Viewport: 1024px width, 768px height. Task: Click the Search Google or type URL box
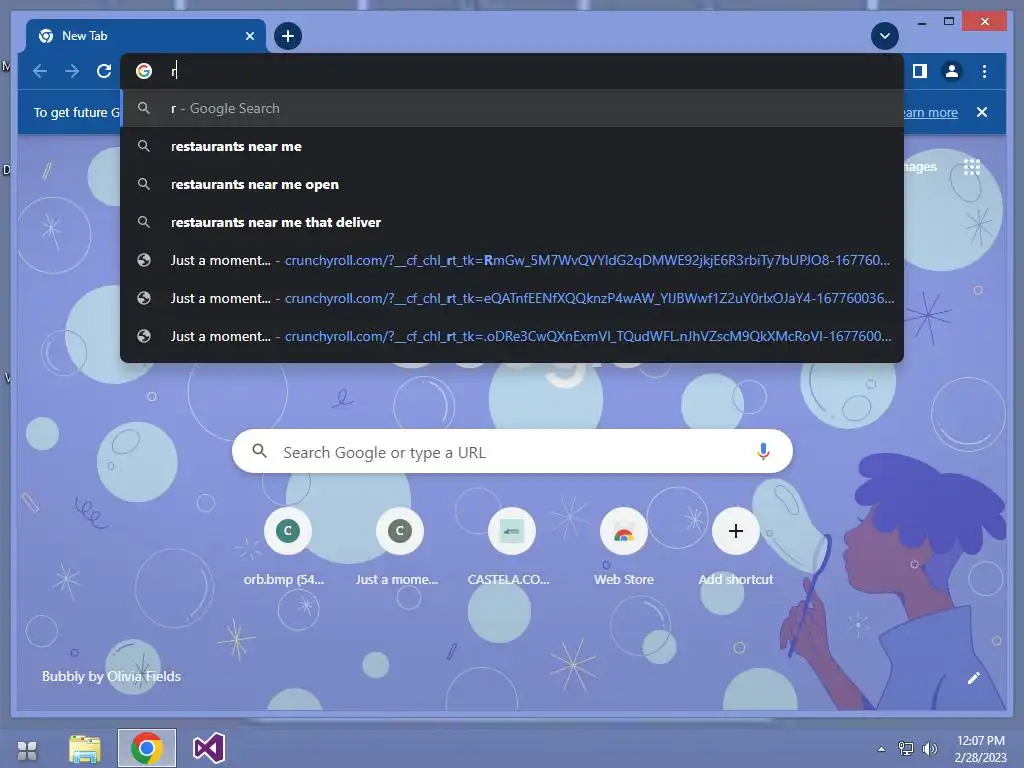512,451
